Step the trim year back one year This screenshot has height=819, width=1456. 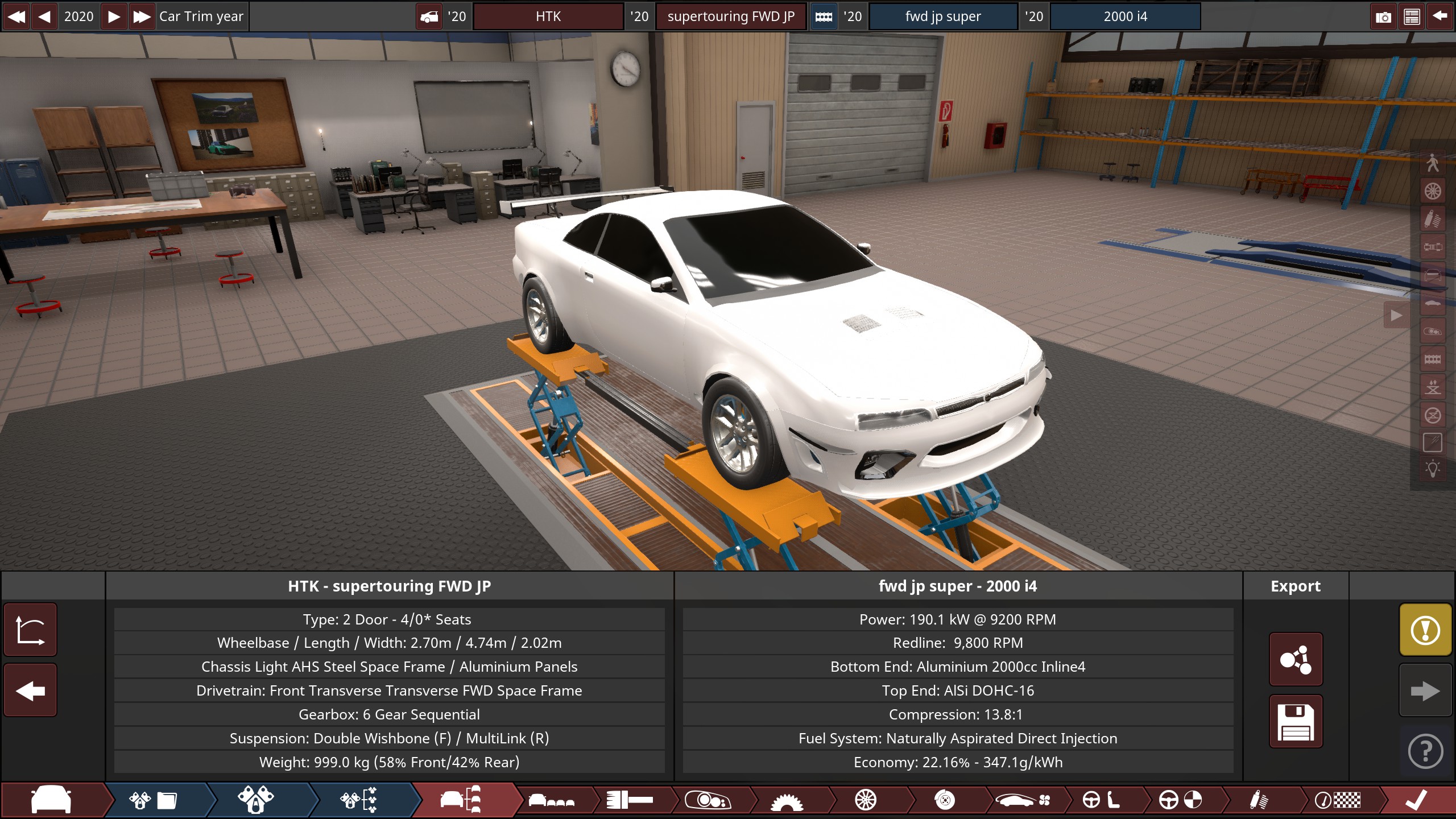tap(44, 16)
